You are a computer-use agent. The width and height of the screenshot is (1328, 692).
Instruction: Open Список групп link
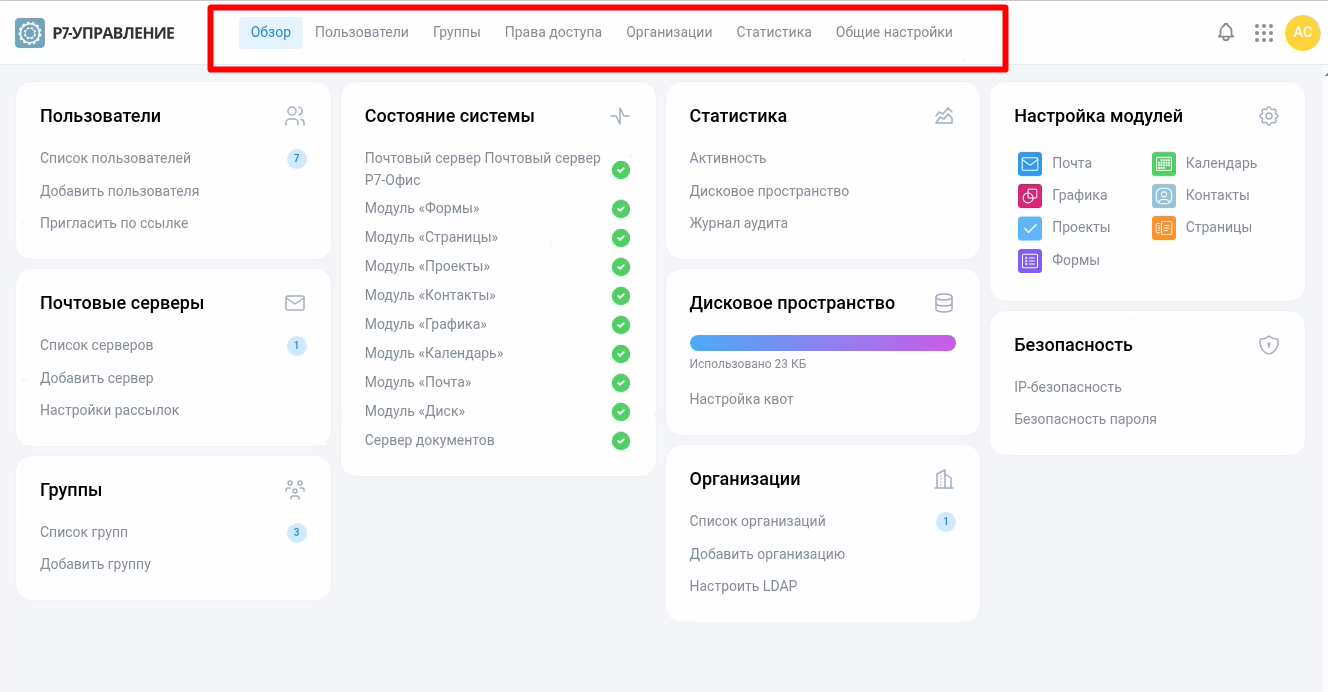(x=84, y=532)
